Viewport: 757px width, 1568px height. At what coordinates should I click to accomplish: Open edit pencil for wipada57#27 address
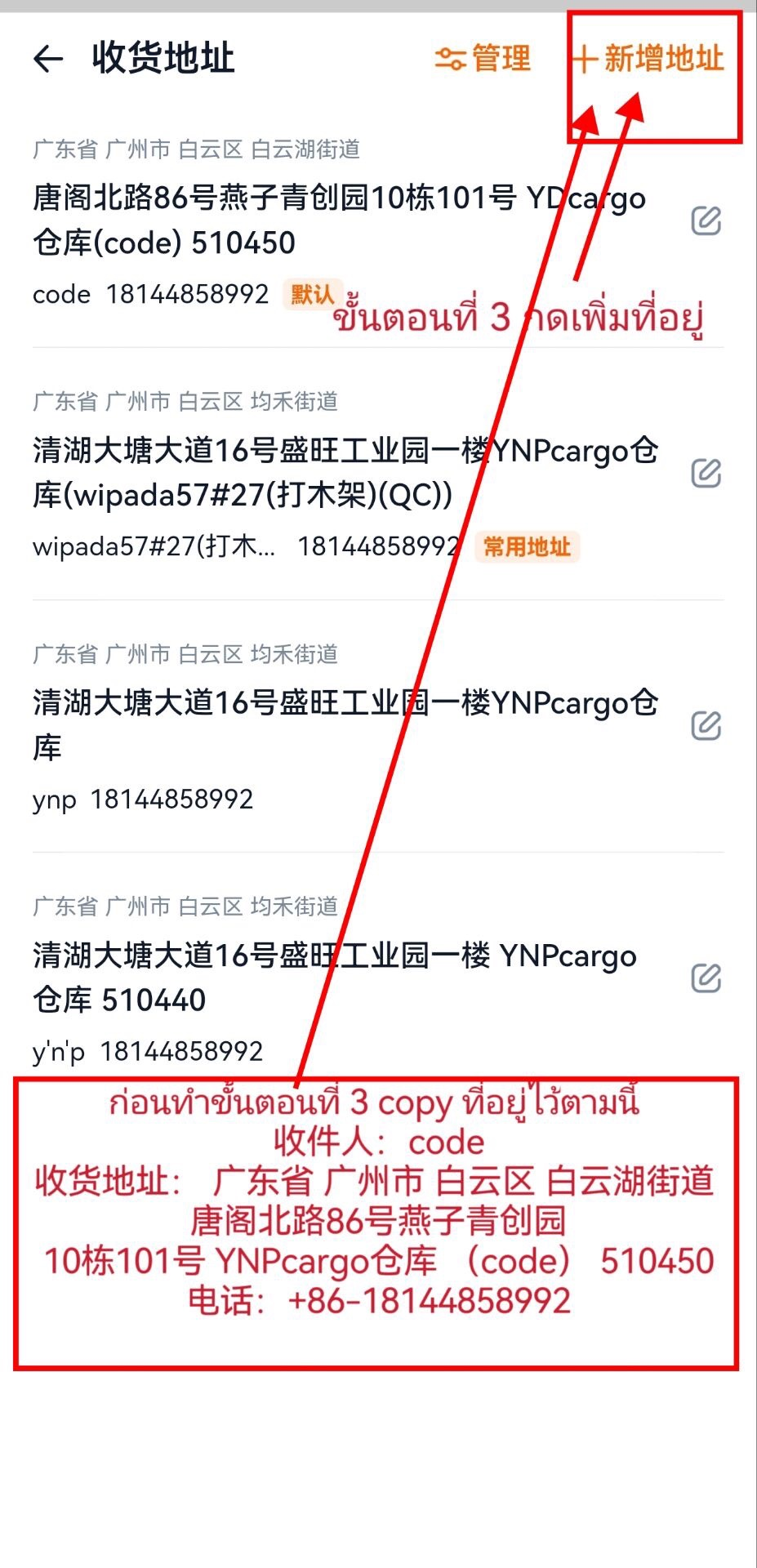click(706, 473)
